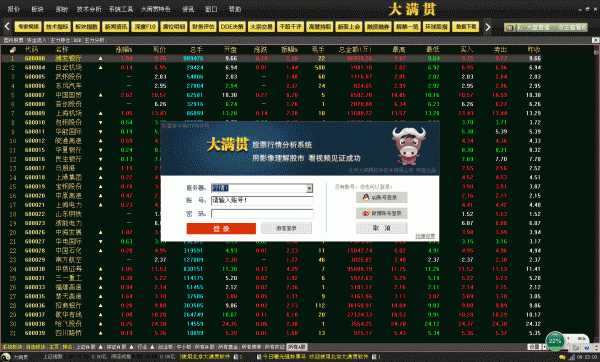Click the bull mascot image in the login banner
This screenshot has width=600, height=362.
click(x=408, y=146)
